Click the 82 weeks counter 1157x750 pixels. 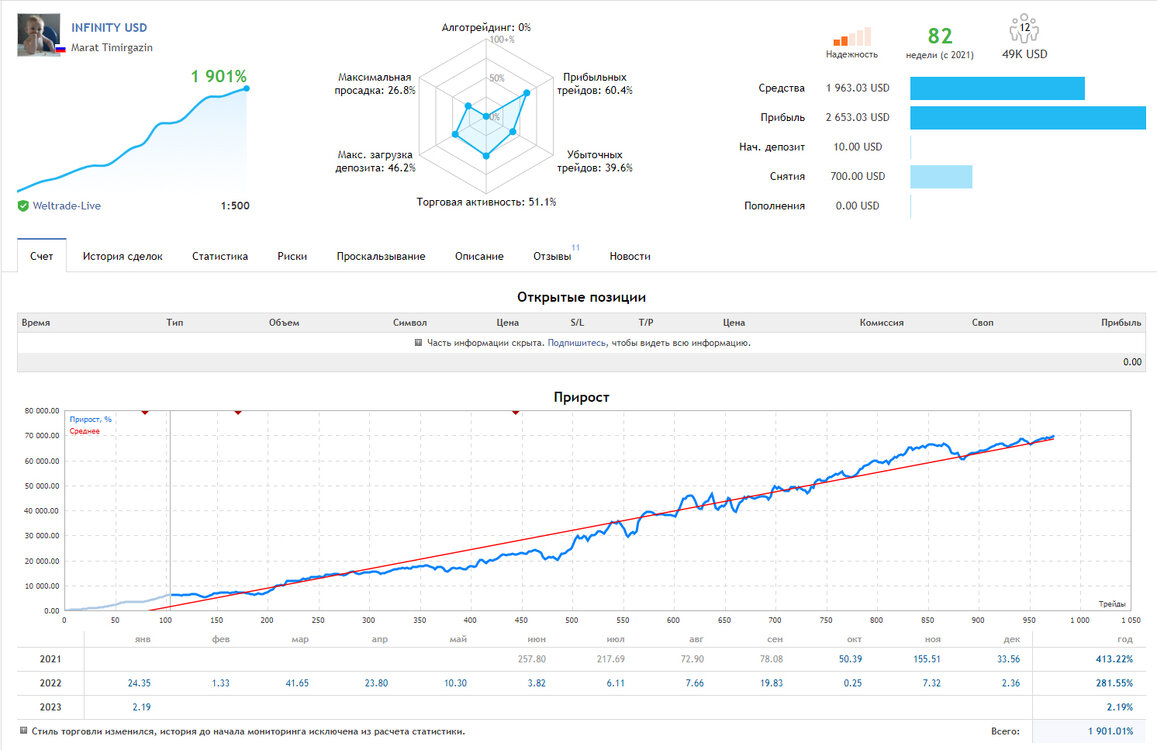[x=939, y=36]
